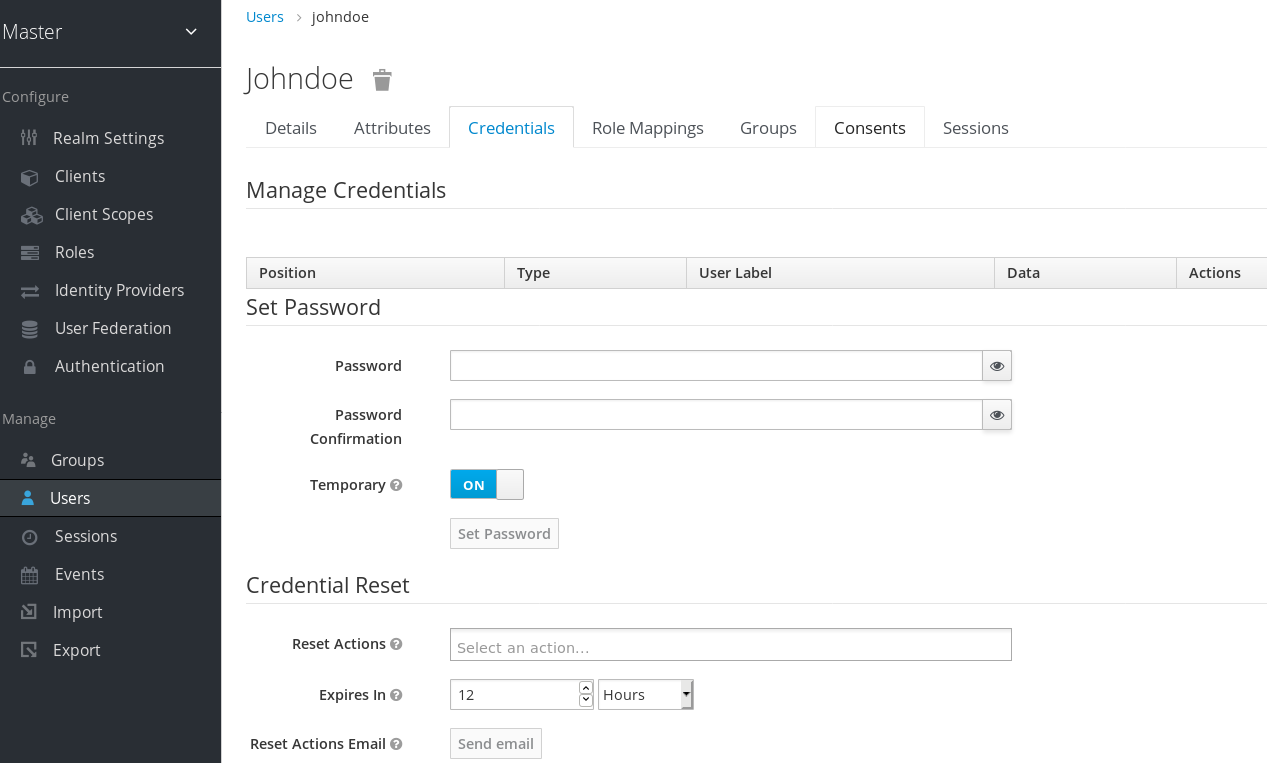
Task: Switch to the Details tab
Action: point(291,128)
